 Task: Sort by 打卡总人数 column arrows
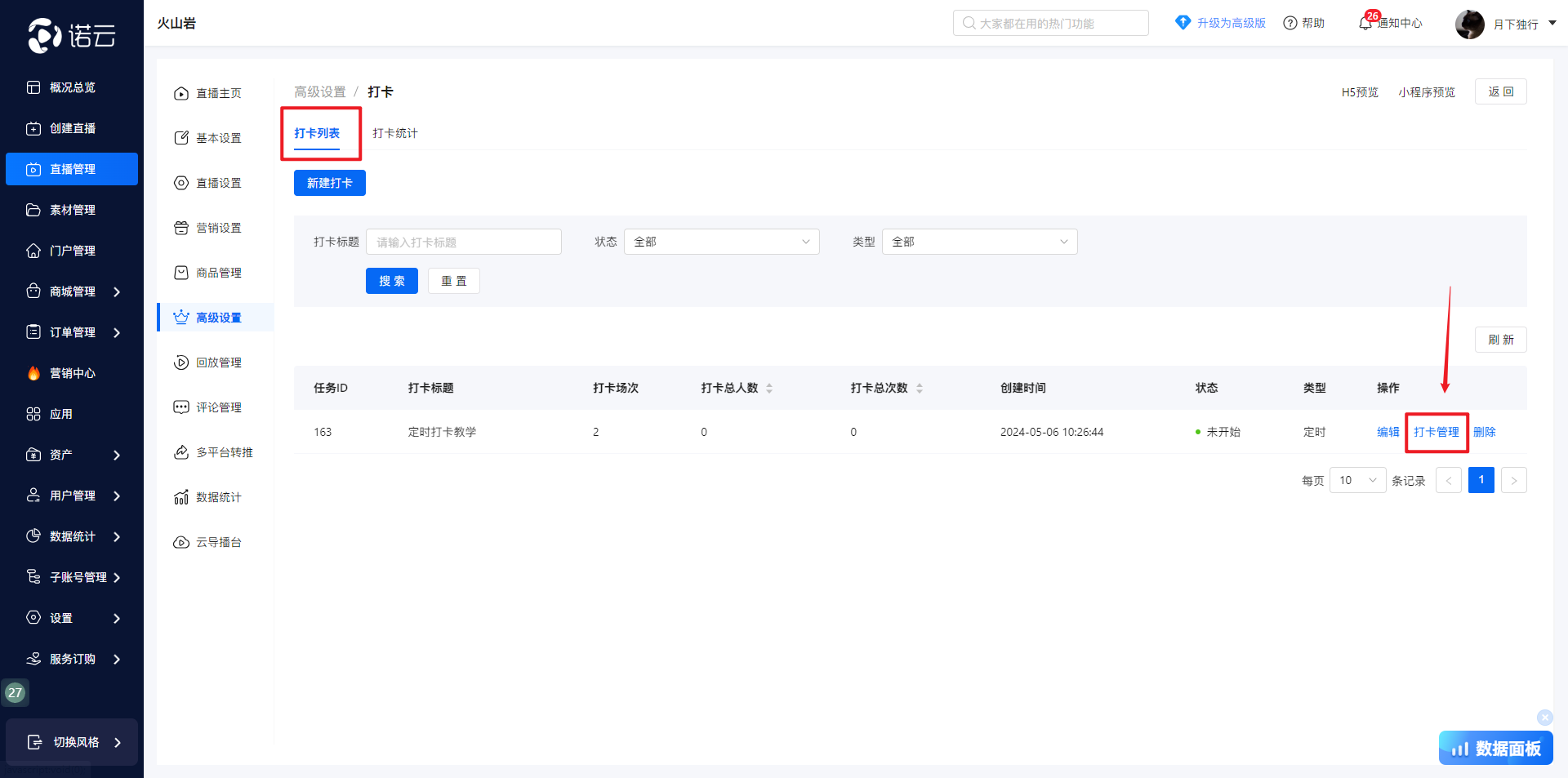pyautogui.click(x=769, y=389)
